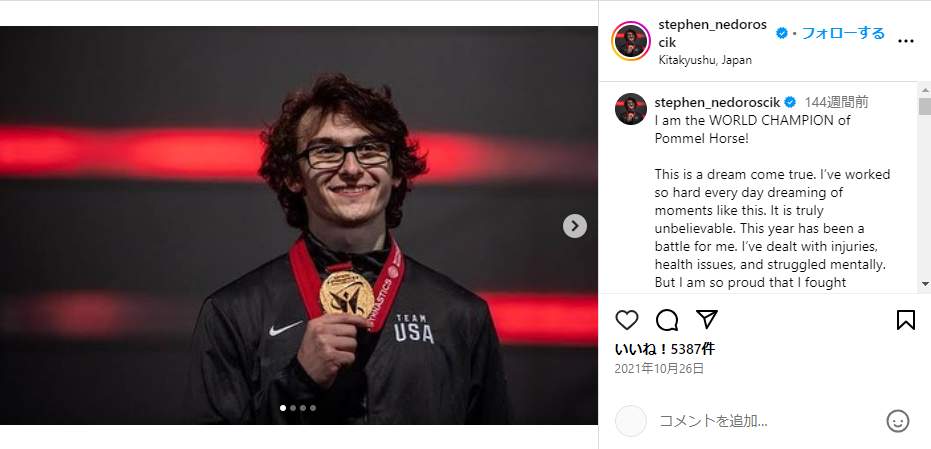Click the verified badge next to caption username
Screen dimensions: 931x449
click(x=789, y=102)
